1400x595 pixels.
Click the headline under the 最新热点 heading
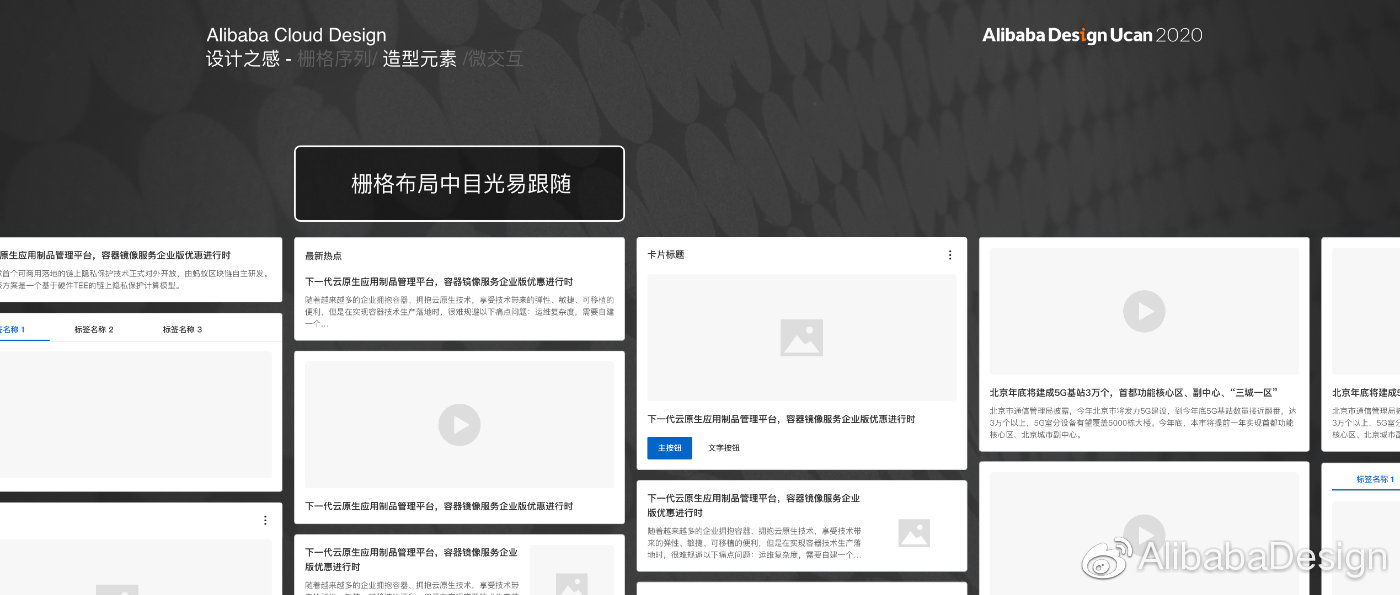click(439, 282)
